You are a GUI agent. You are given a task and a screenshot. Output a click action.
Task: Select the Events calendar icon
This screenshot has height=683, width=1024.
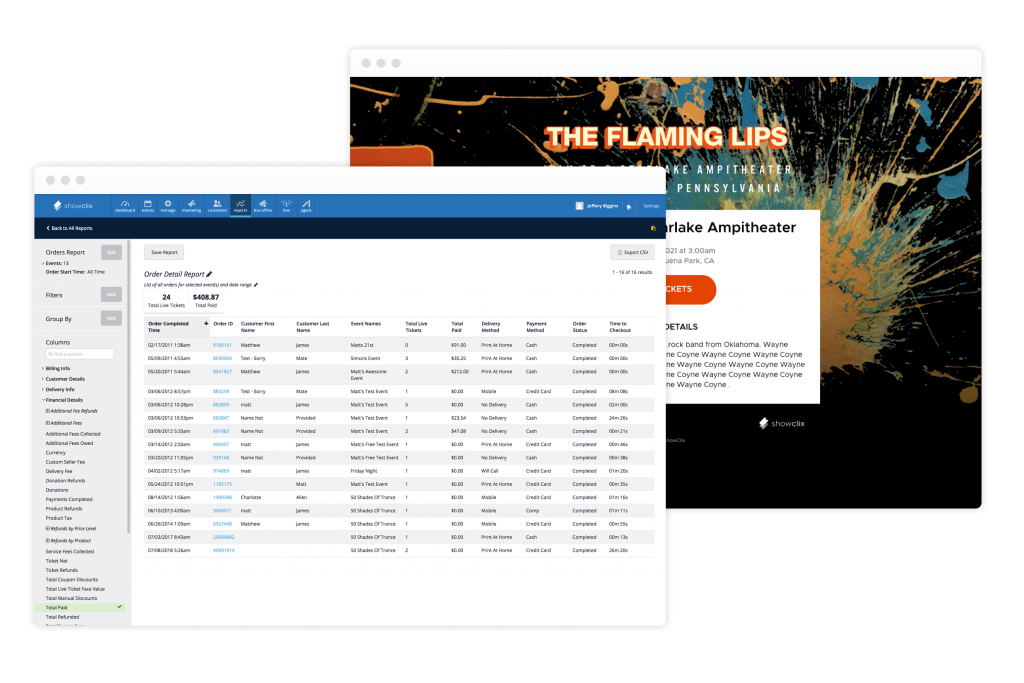pyautogui.click(x=147, y=205)
